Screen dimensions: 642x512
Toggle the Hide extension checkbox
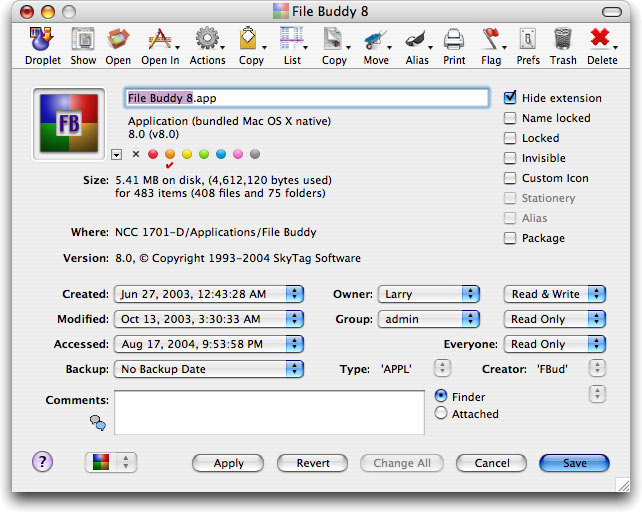(510, 97)
